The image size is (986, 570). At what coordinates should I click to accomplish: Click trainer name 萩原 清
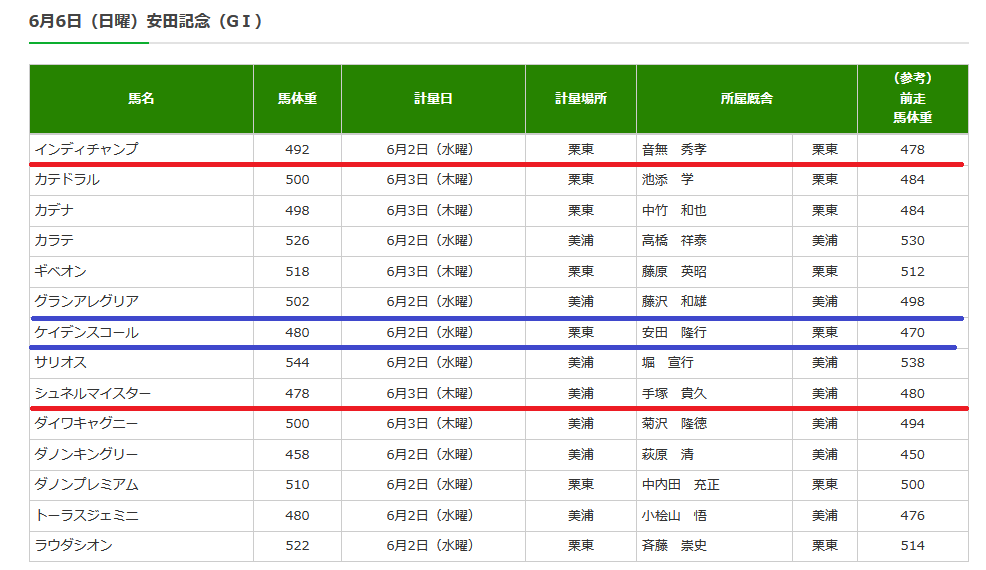click(x=668, y=455)
